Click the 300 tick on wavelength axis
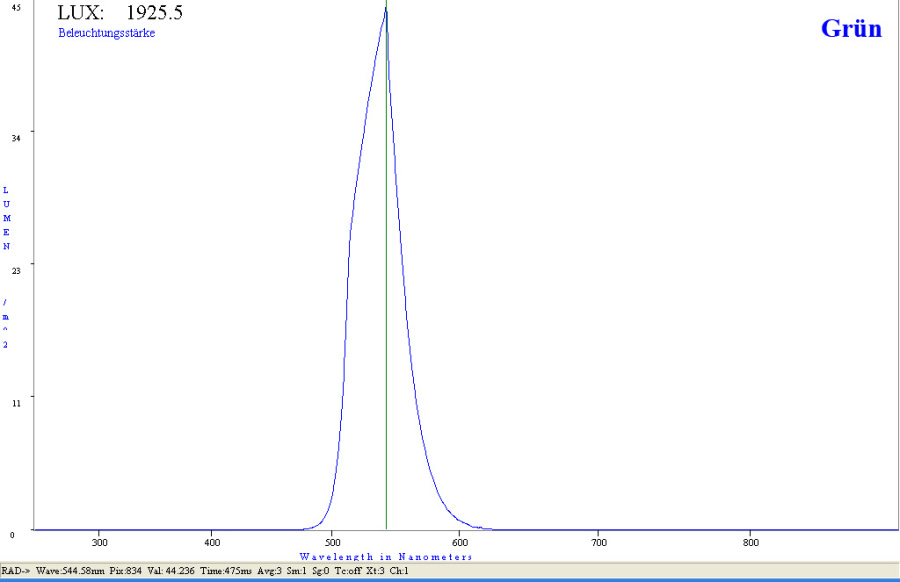The width and height of the screenshot is (900, 582). tap(99, 542)
